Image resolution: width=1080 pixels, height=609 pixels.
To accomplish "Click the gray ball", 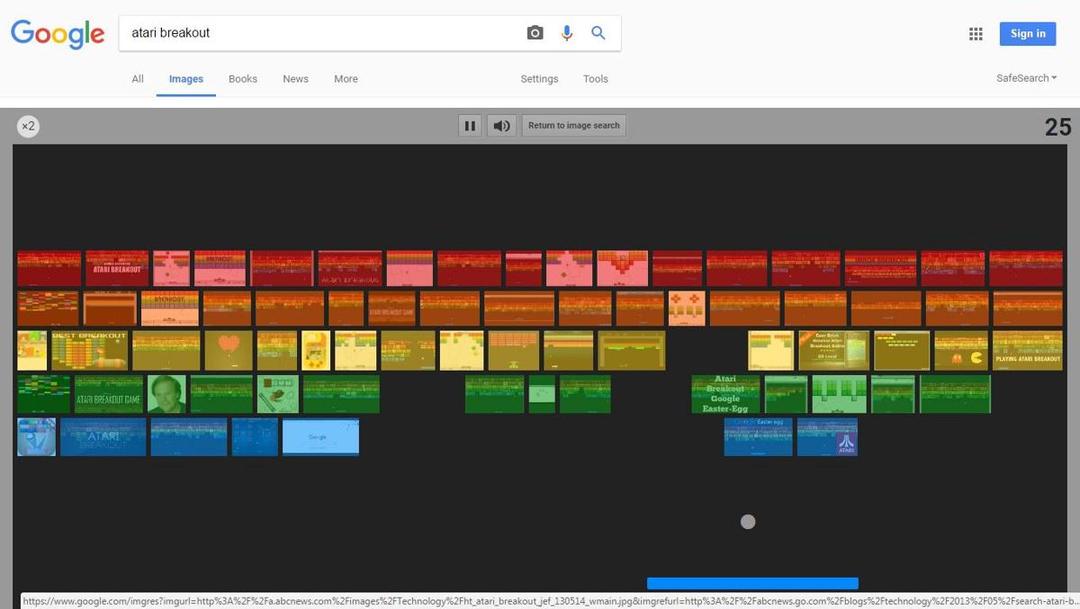I will [x=747, y=522].
